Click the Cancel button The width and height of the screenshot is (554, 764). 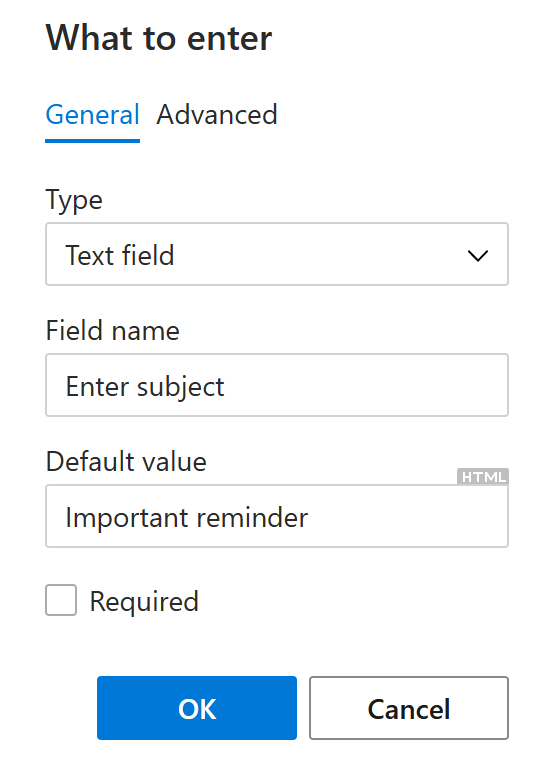[409, 708]
